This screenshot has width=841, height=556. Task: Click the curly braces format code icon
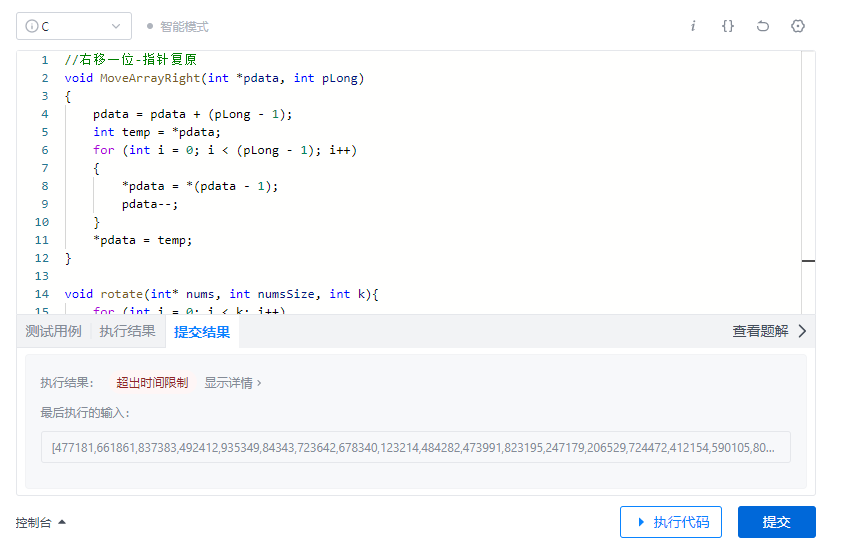(x=728, y=26)
